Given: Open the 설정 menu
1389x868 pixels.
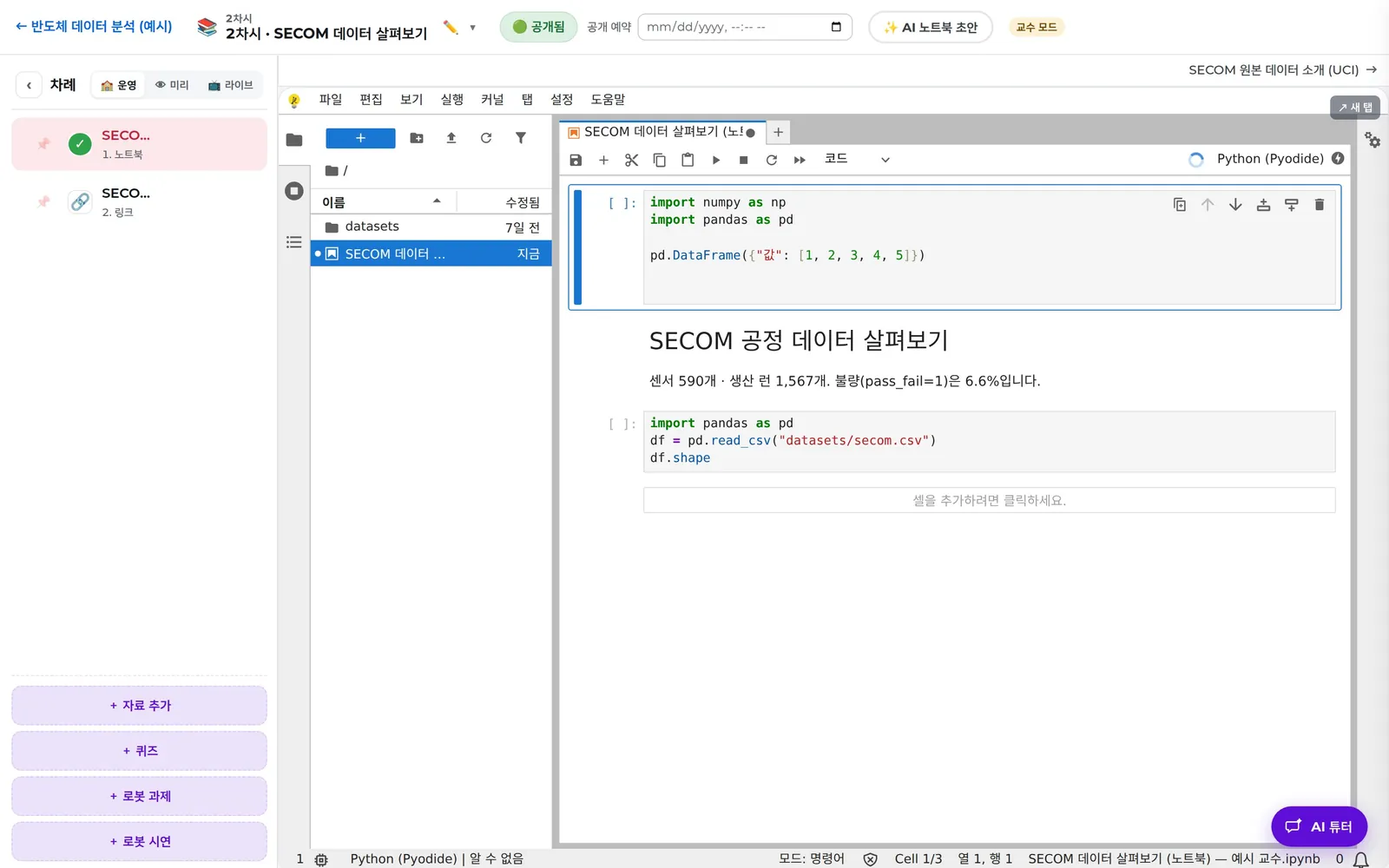Looking at the screenshot, I should [x=562, y=100].
